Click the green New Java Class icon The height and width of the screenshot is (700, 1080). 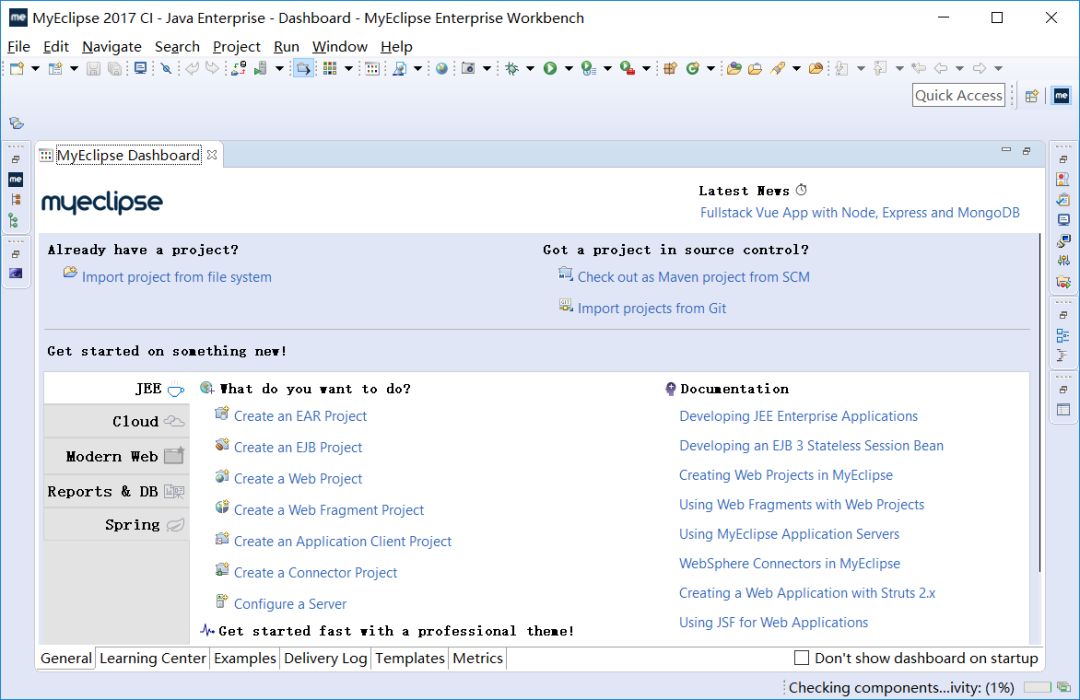pyautogui.click(x=693, y=68)
